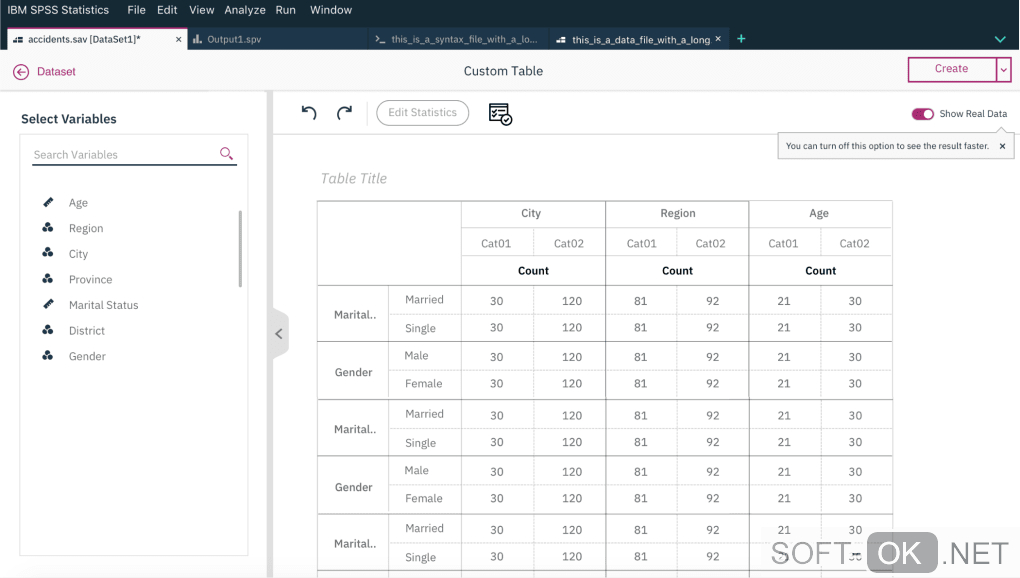Open the View menu
Image resolution: width=1020 pixels, height=578 pixels.
(202, 10)
